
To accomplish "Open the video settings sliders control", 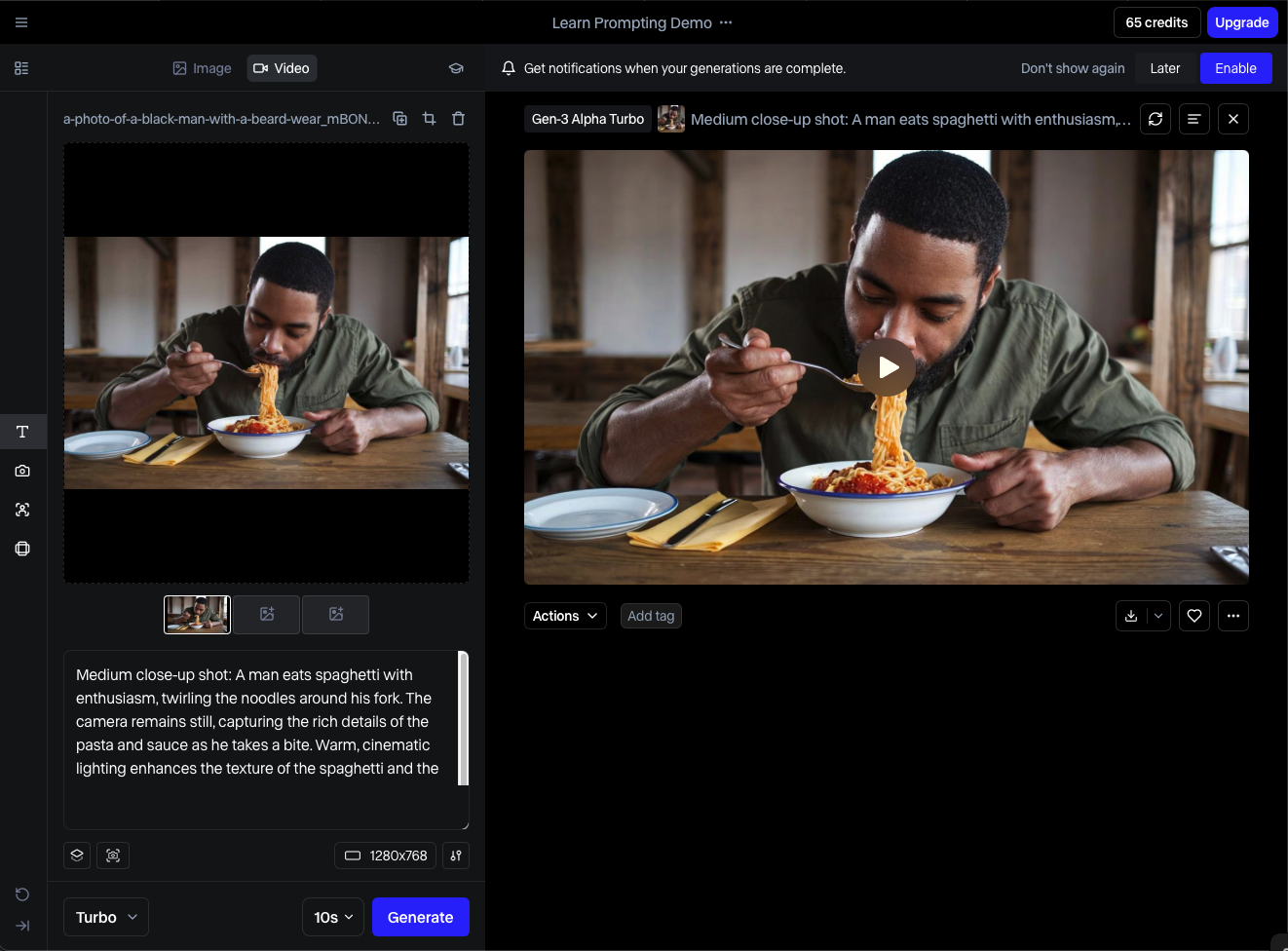I will pos(455,856).
